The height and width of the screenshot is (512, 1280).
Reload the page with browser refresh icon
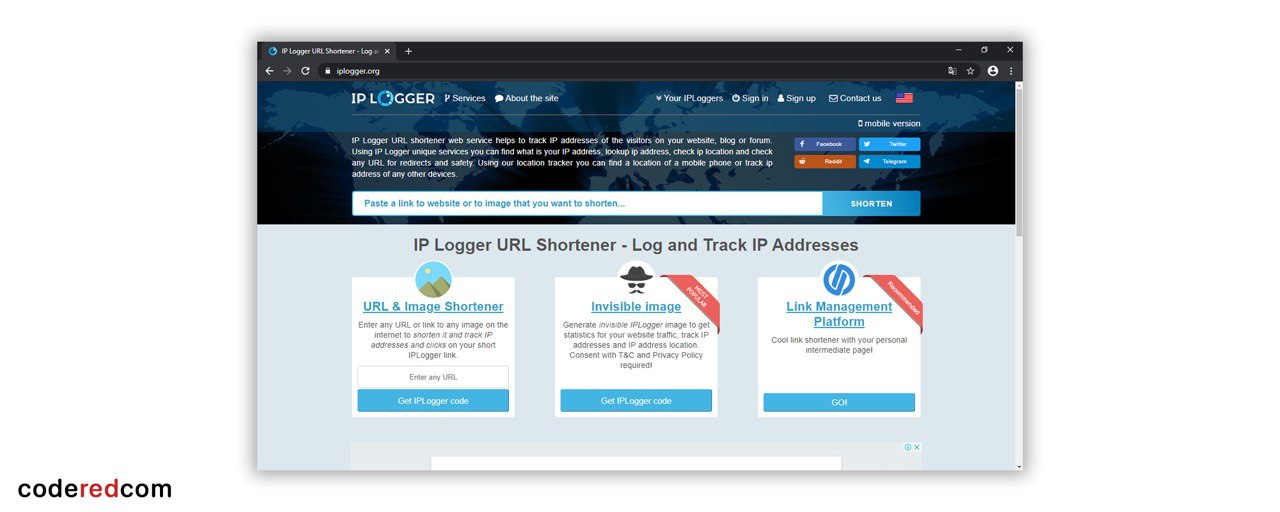pyautogui.click(x=305, y=71)
